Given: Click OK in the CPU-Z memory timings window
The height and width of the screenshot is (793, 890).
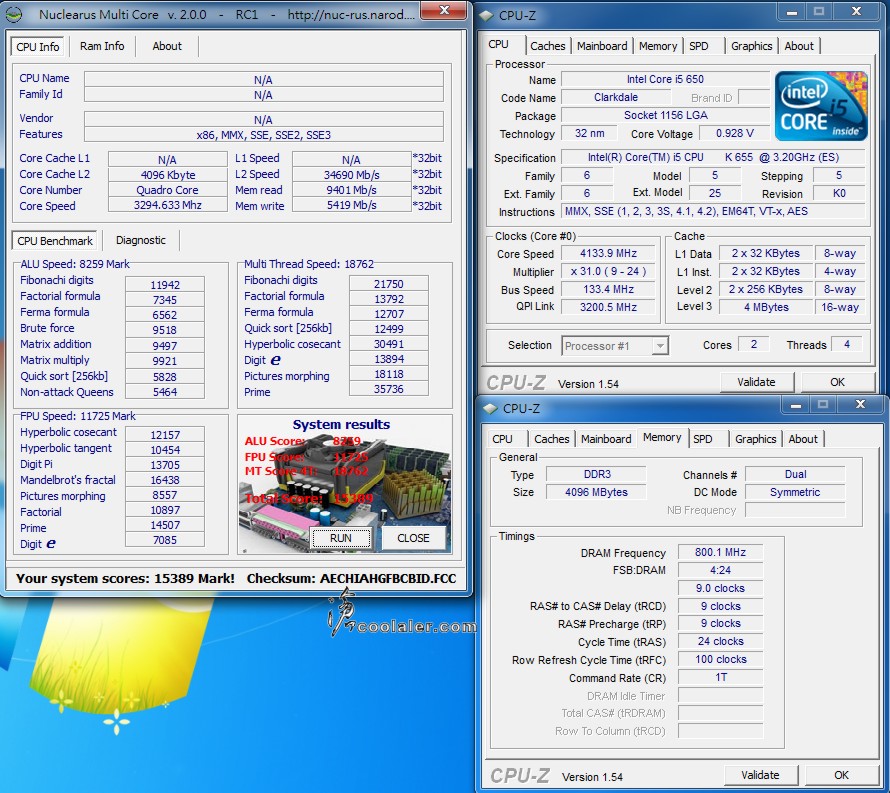Looking at the screenshot, I should 841,775.
